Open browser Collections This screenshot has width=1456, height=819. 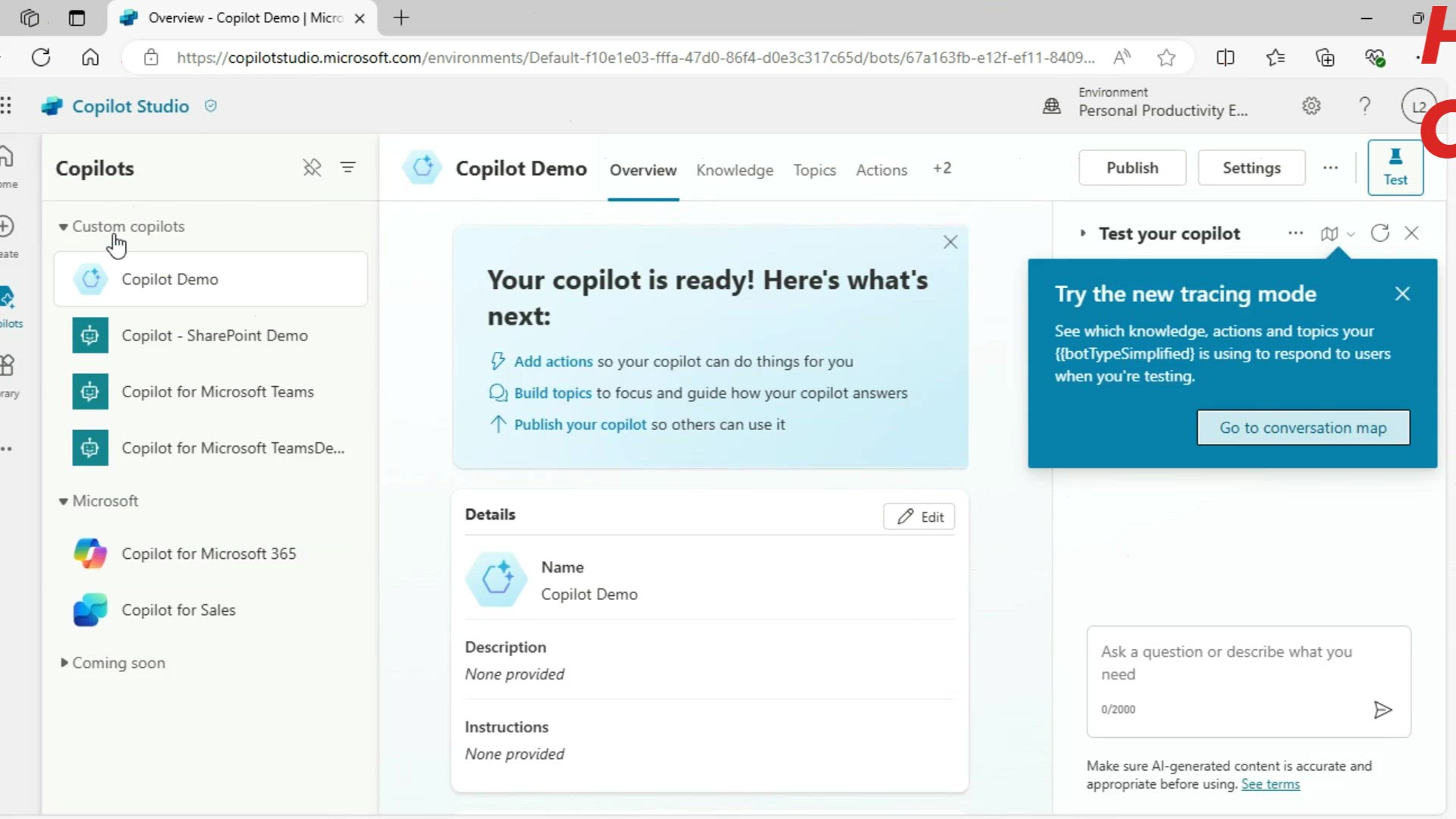pyautogui.click(x=1325, y=58)
